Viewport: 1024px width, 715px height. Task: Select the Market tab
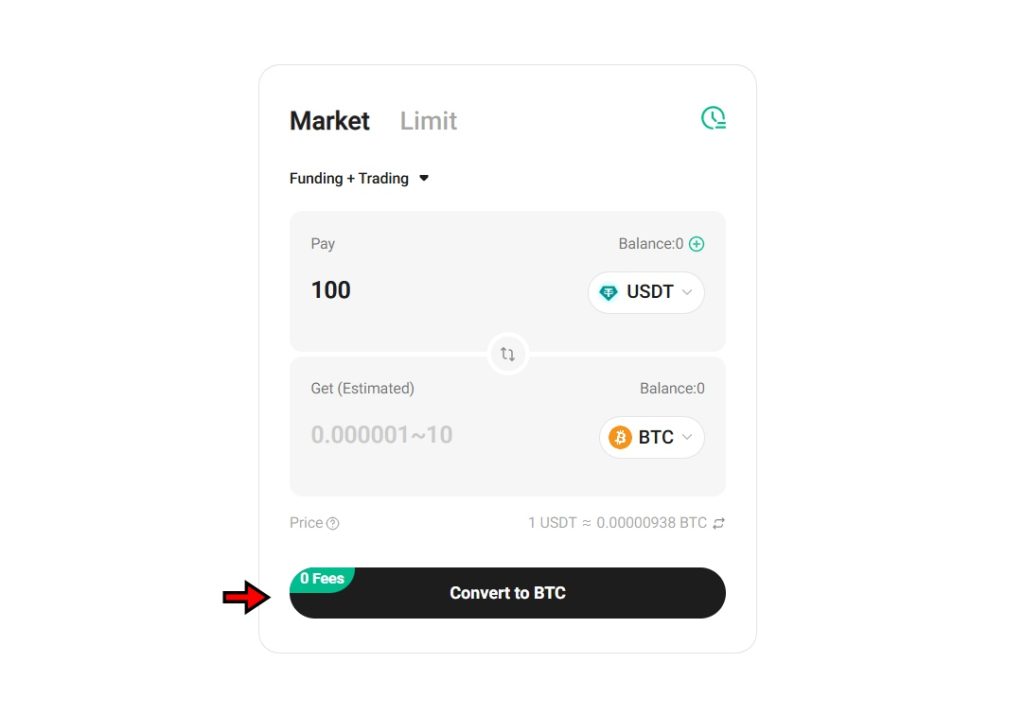pyautogui.click(x=329, y=120)
